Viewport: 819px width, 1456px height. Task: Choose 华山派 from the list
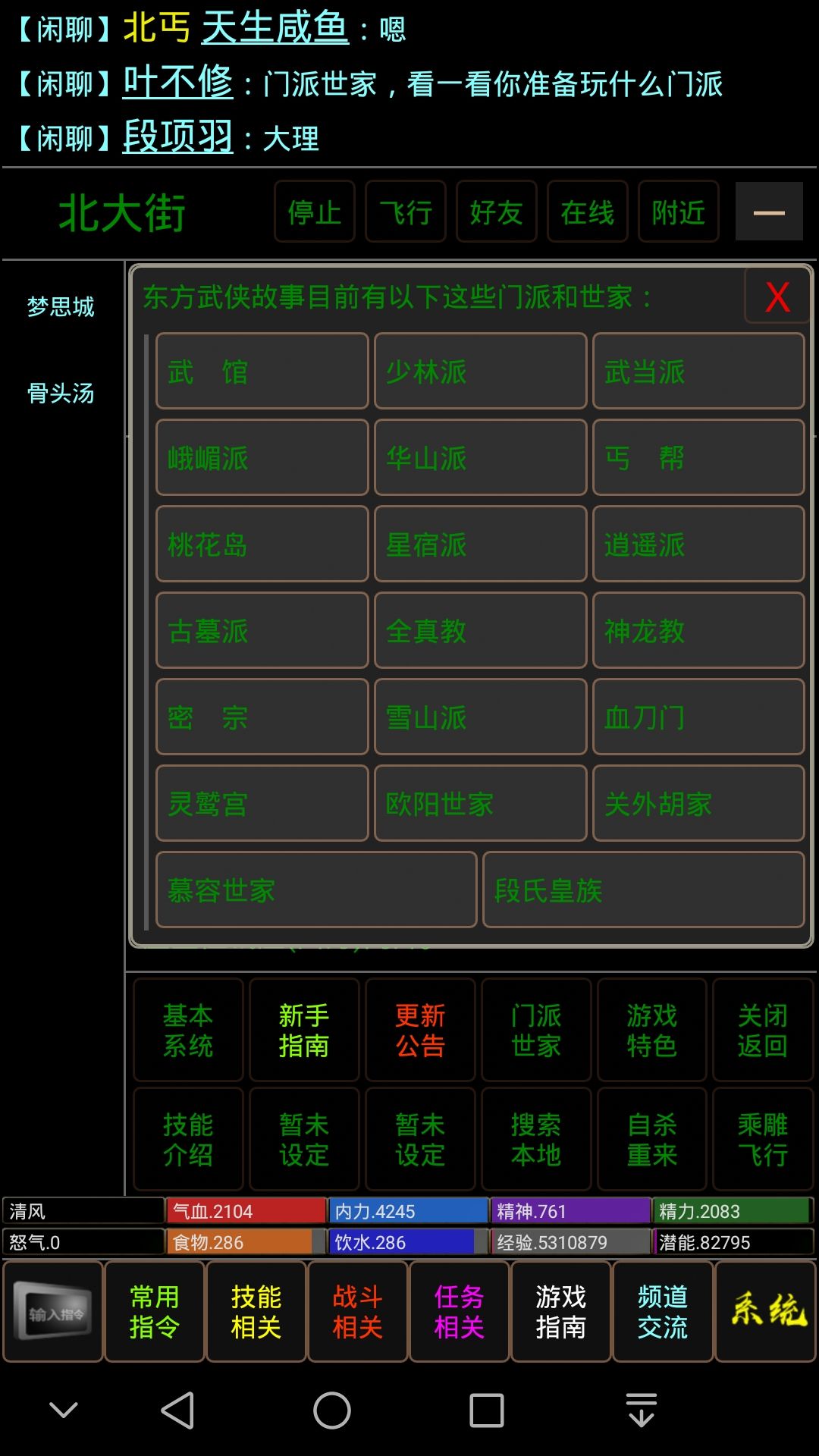pyautogui.click(x=481, y=458)
